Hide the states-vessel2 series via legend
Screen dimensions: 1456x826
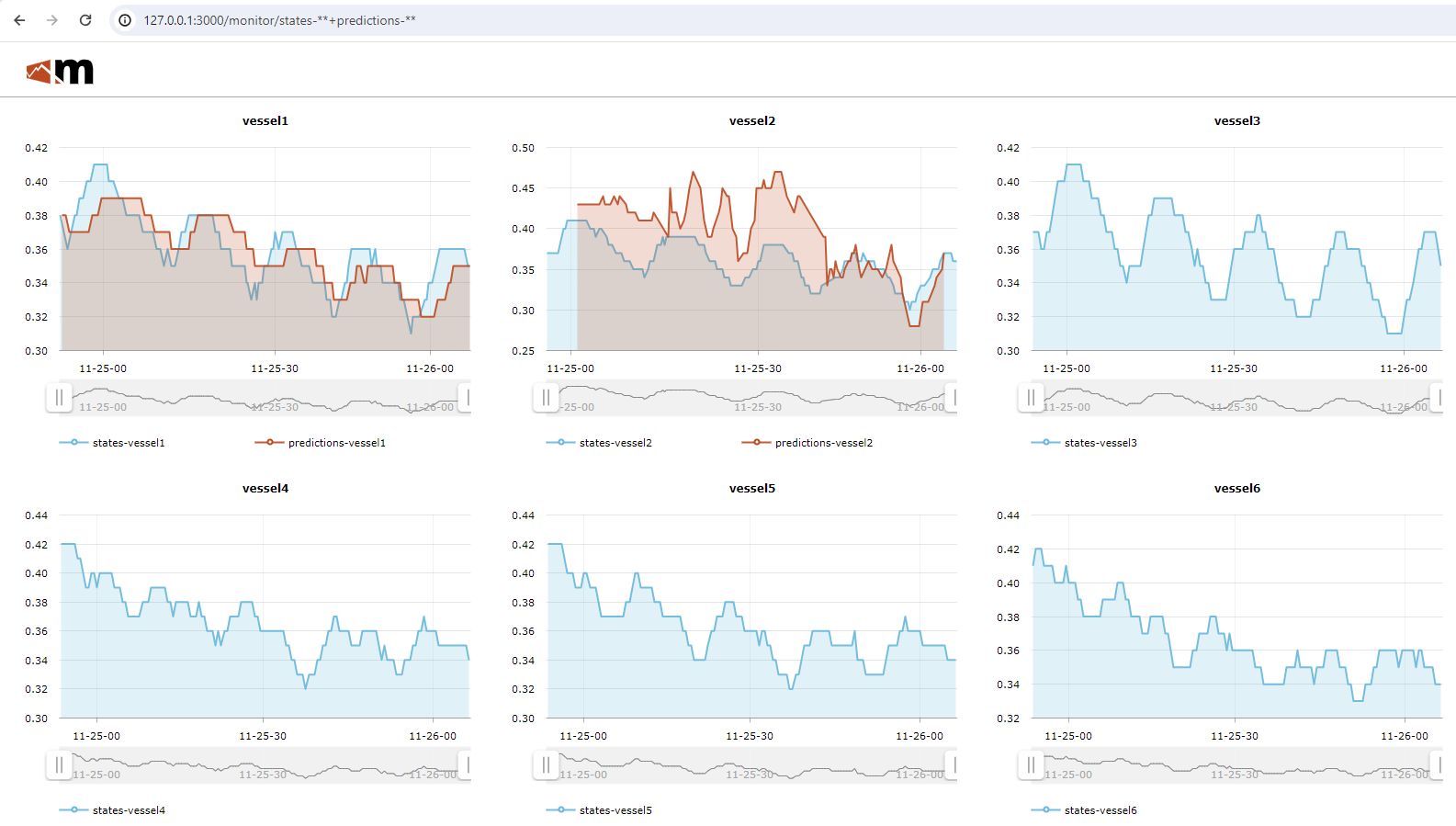click(599, 443)
